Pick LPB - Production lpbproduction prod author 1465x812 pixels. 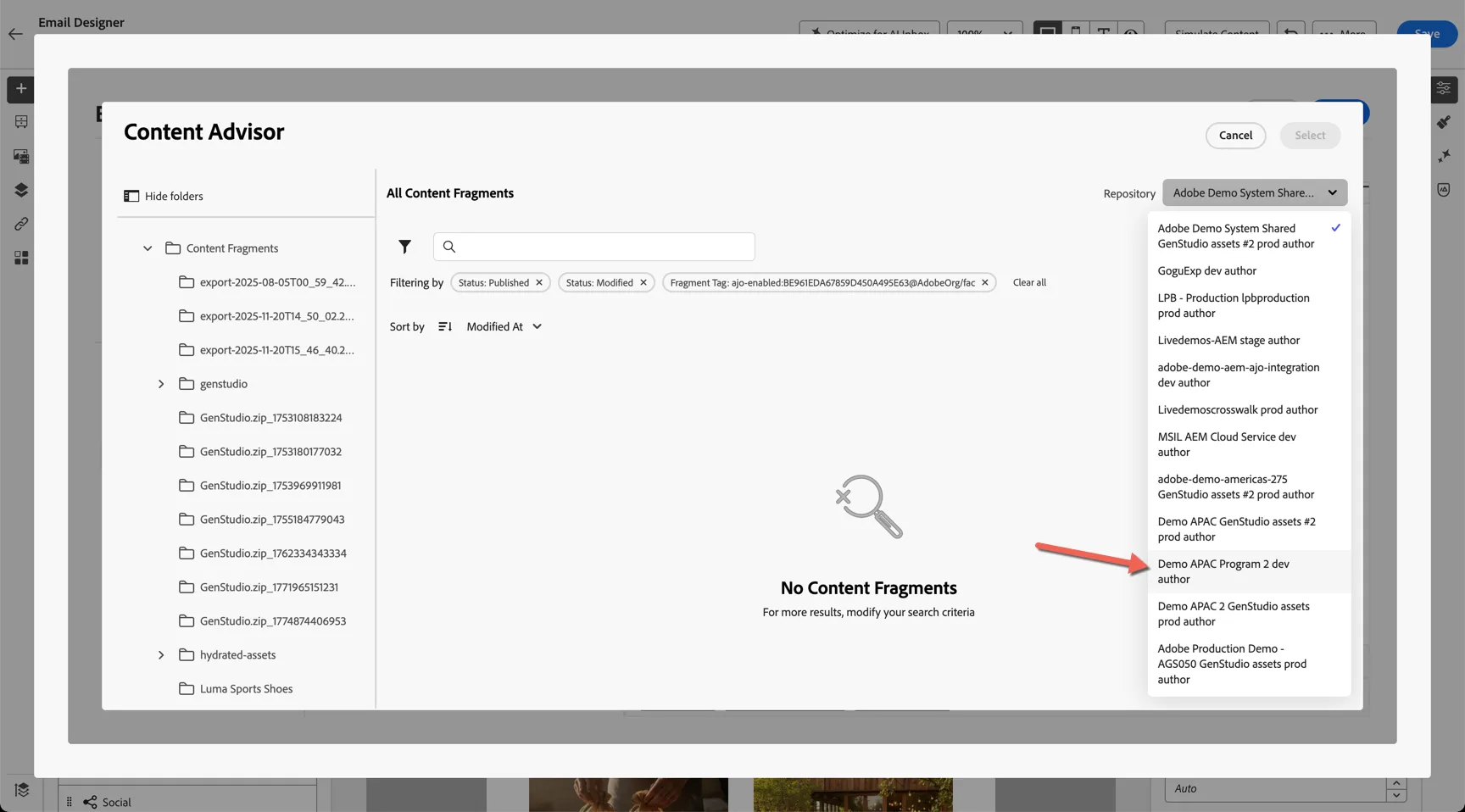click(1249, 305)
